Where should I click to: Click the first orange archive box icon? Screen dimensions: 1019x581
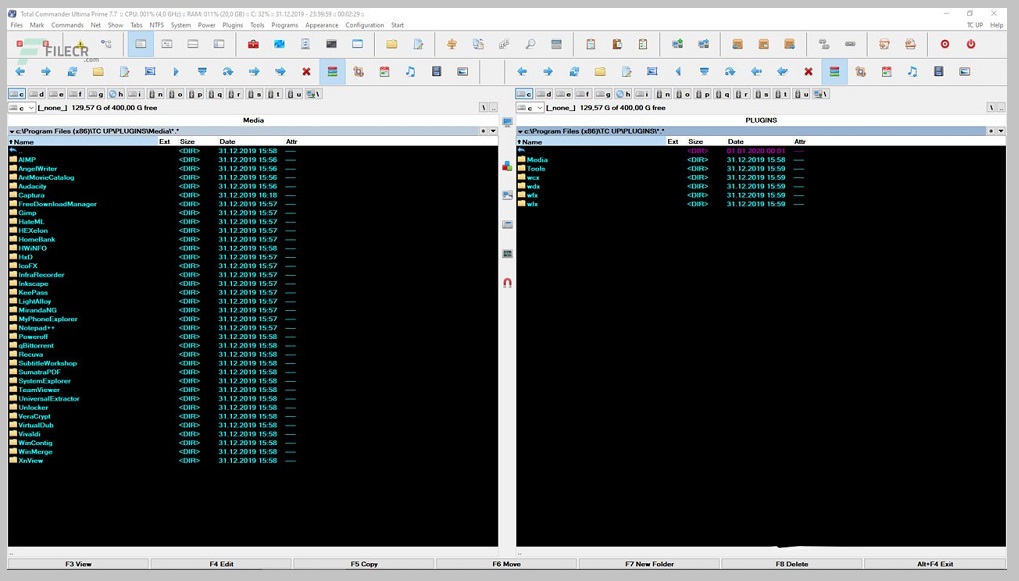point(737,44)
